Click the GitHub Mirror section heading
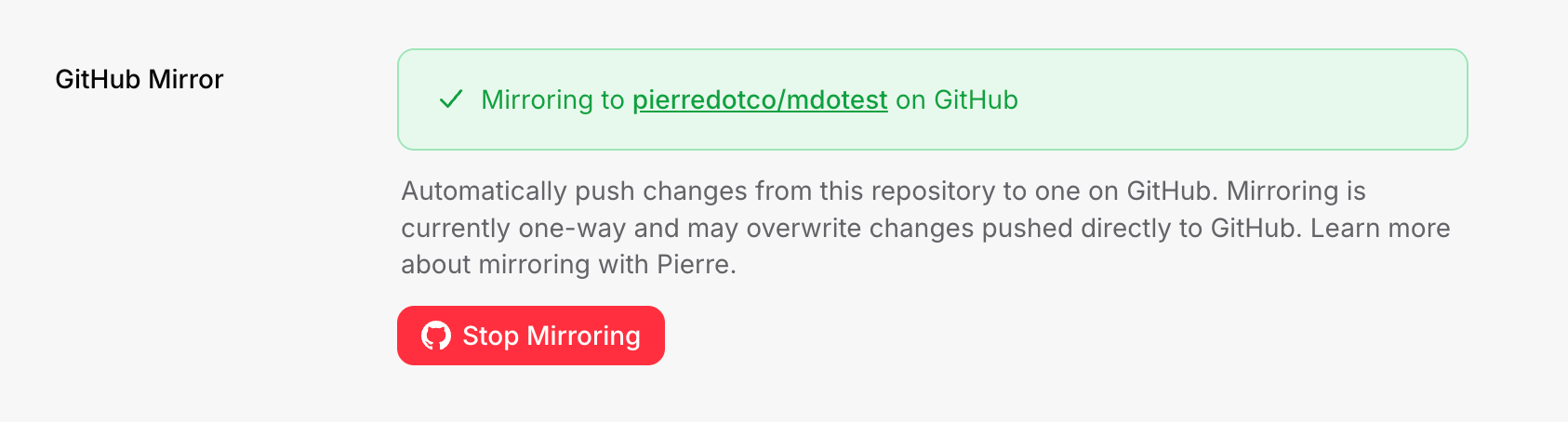Screen dimensions: 1568x422 click(x=140, y=79)
